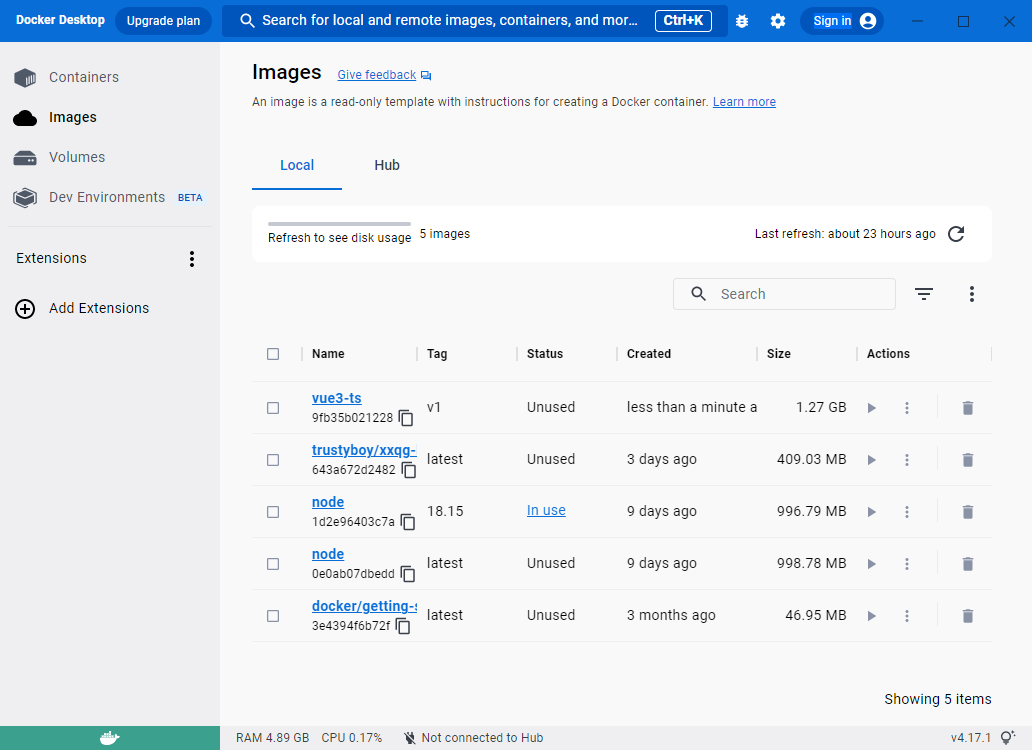
Task: Delete the trustyboy/xxqg image
Action: coord(968,460)
